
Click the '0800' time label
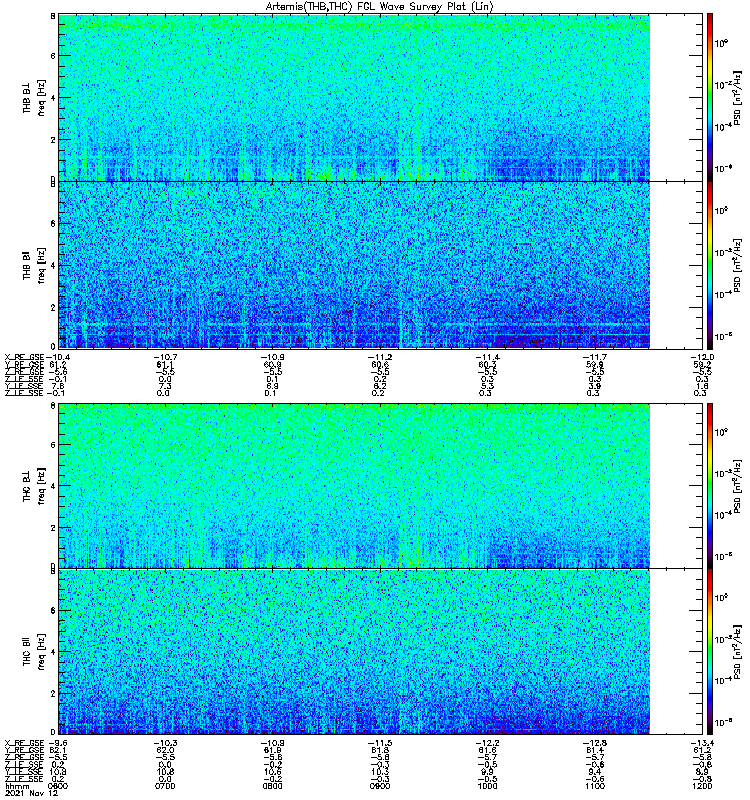coord(272,786)
